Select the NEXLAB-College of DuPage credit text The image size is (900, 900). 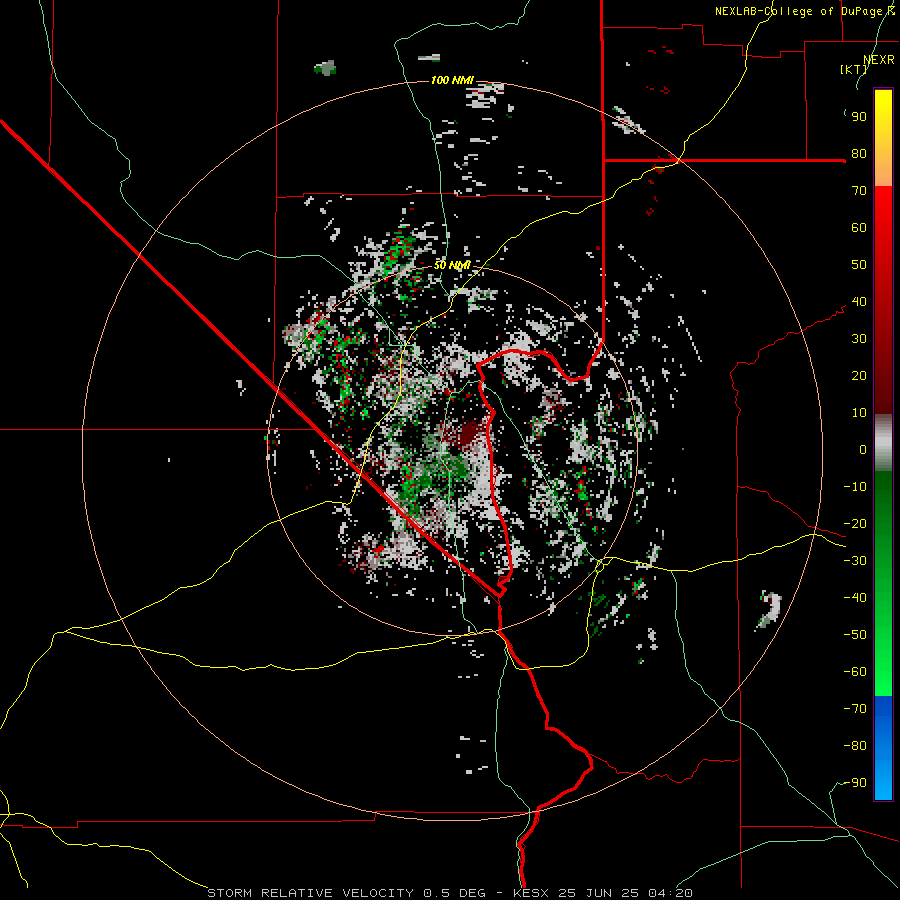(x=805, y=11)
